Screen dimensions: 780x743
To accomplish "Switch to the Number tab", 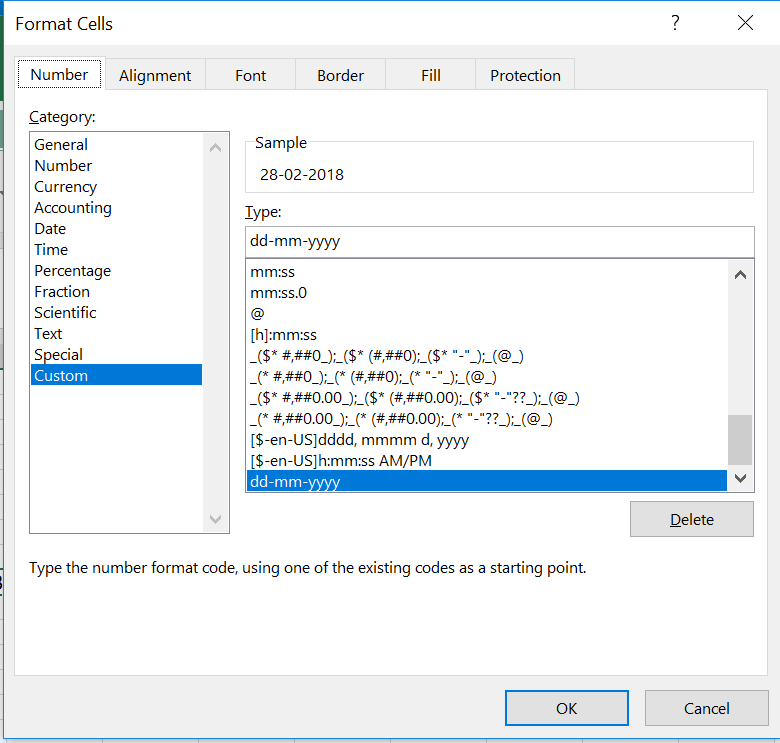I will 59,75.
